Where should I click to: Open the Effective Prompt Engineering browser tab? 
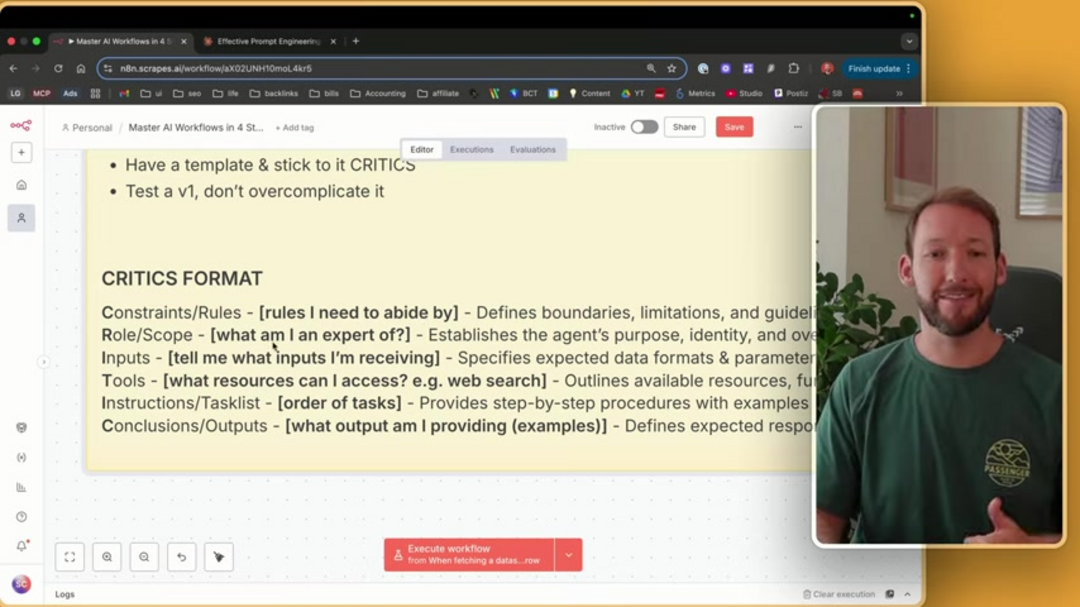click(x=265, y=41)
